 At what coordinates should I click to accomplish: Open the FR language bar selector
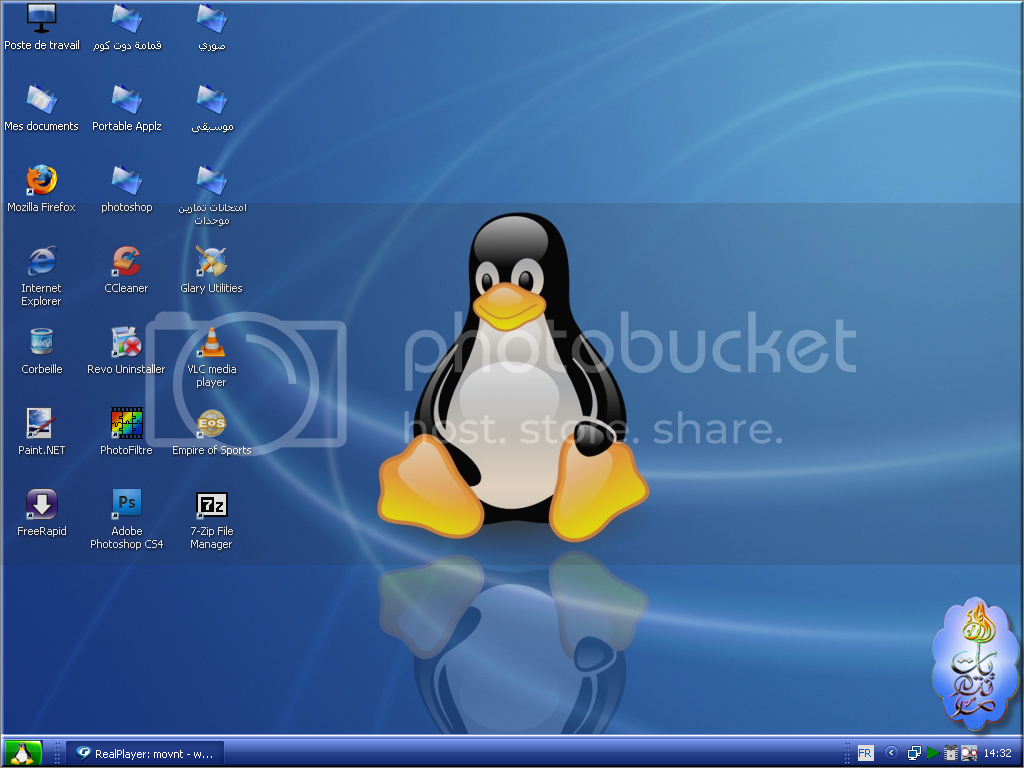pyautogui.click(x=865, y=753)
